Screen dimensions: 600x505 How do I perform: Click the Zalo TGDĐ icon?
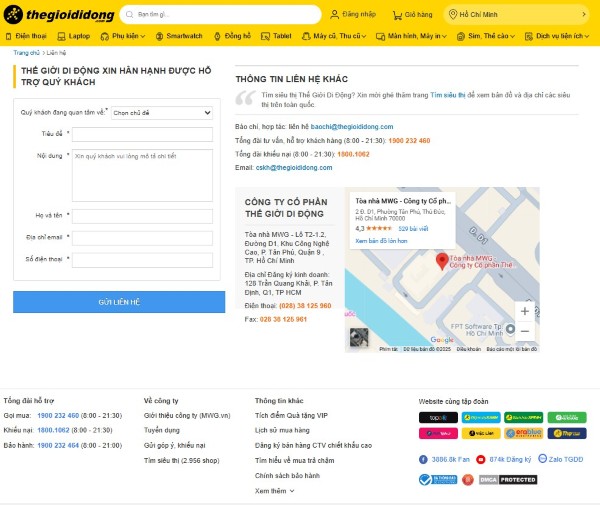coord(542,458)
